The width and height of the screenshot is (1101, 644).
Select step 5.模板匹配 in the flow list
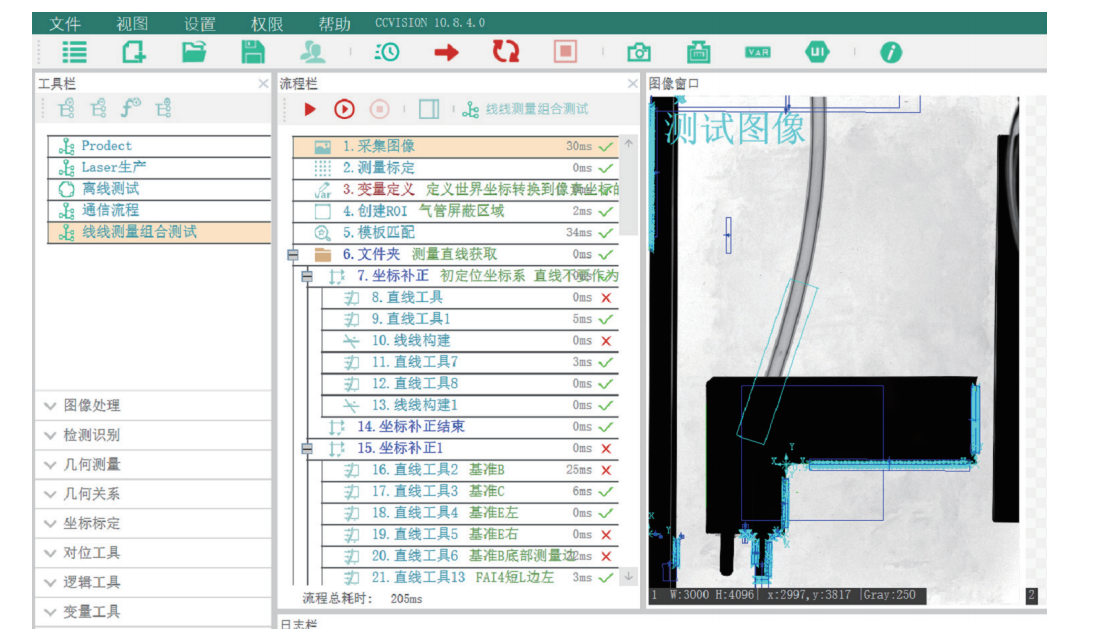pos(377,233)
